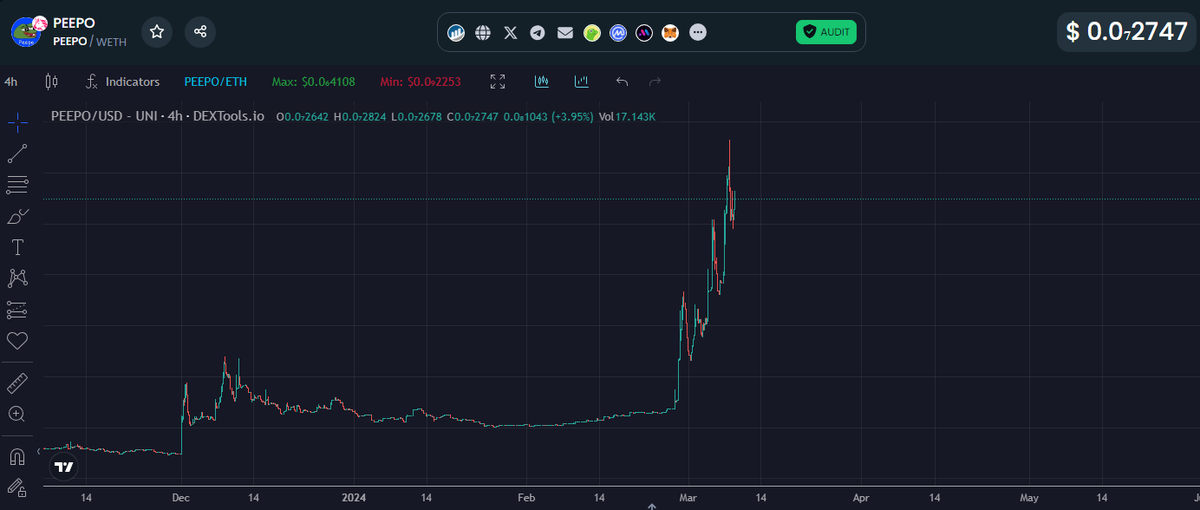This screenshot has width=1200, height=510.
Task: Click the 2024 label on time axis
Action: 354,497
